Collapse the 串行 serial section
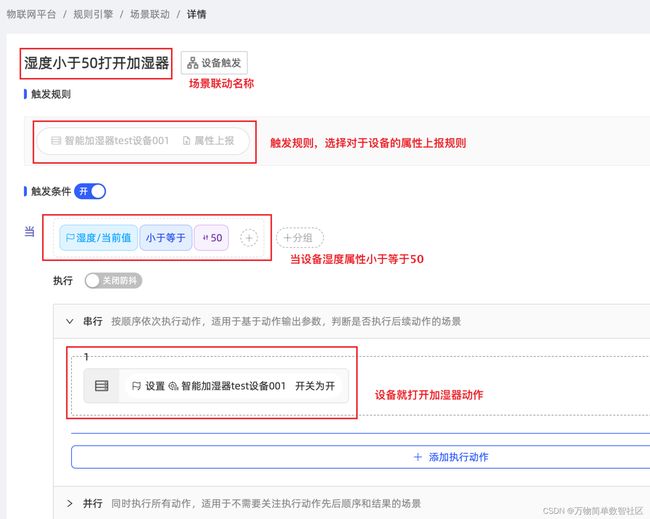The image size is (650, 519). [70, 321]
